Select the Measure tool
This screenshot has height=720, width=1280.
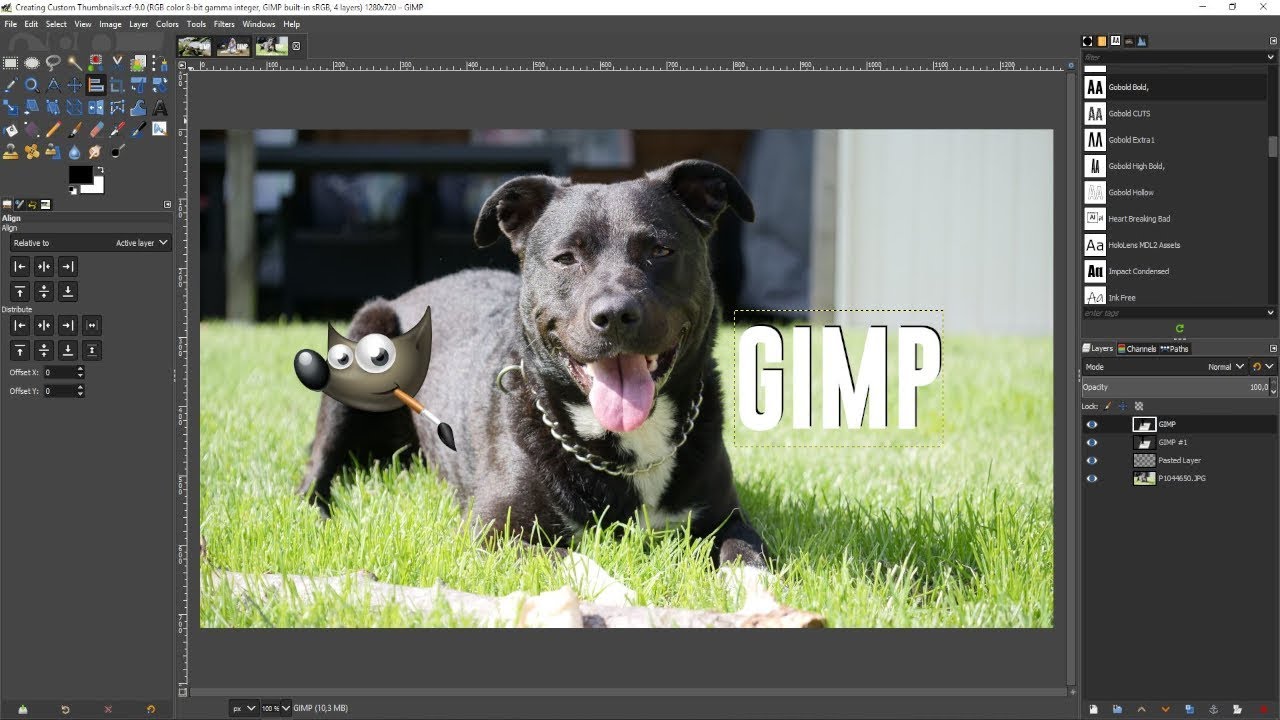(53, 85)
